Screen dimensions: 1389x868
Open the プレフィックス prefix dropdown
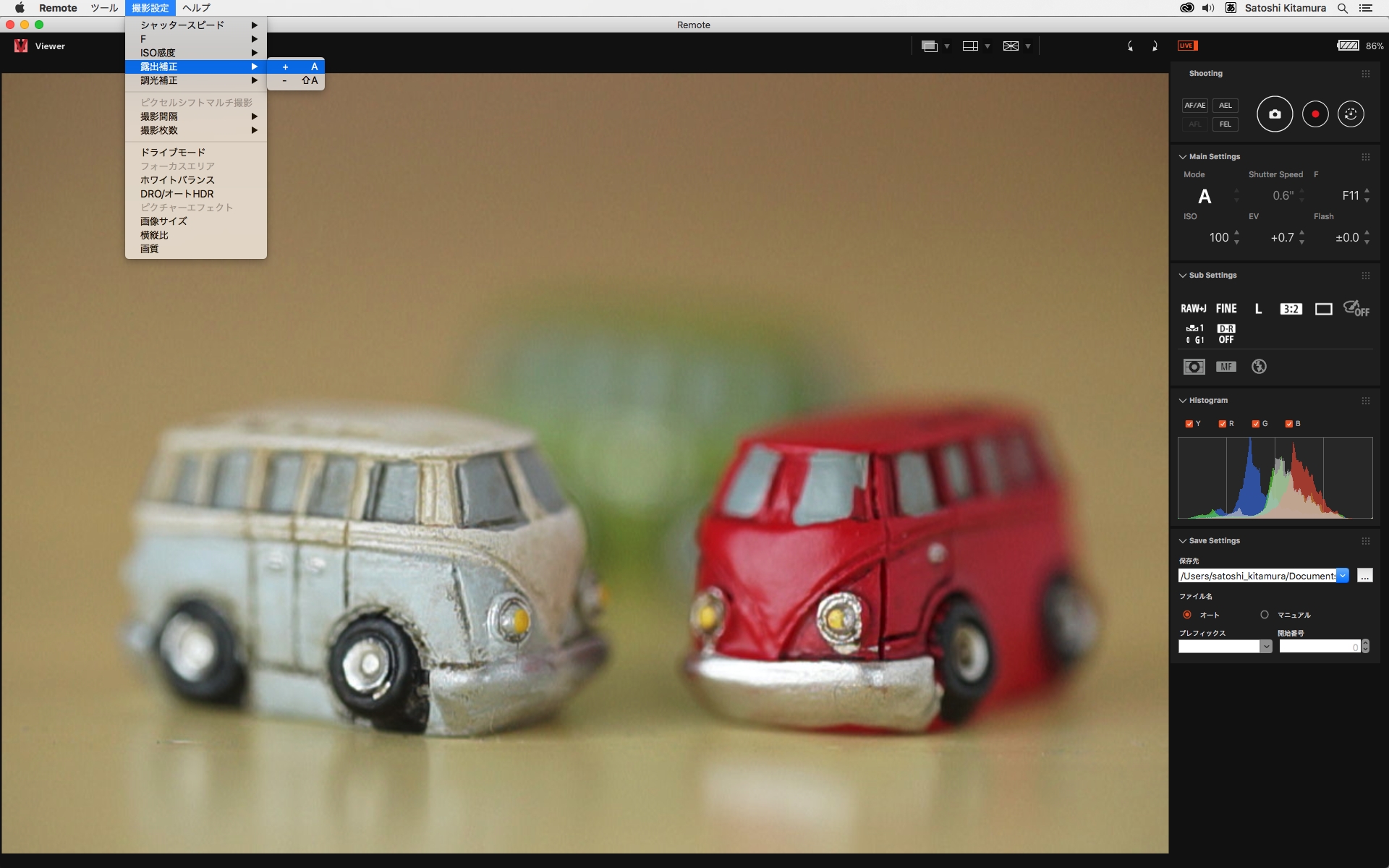click(x=1266, y=647)
